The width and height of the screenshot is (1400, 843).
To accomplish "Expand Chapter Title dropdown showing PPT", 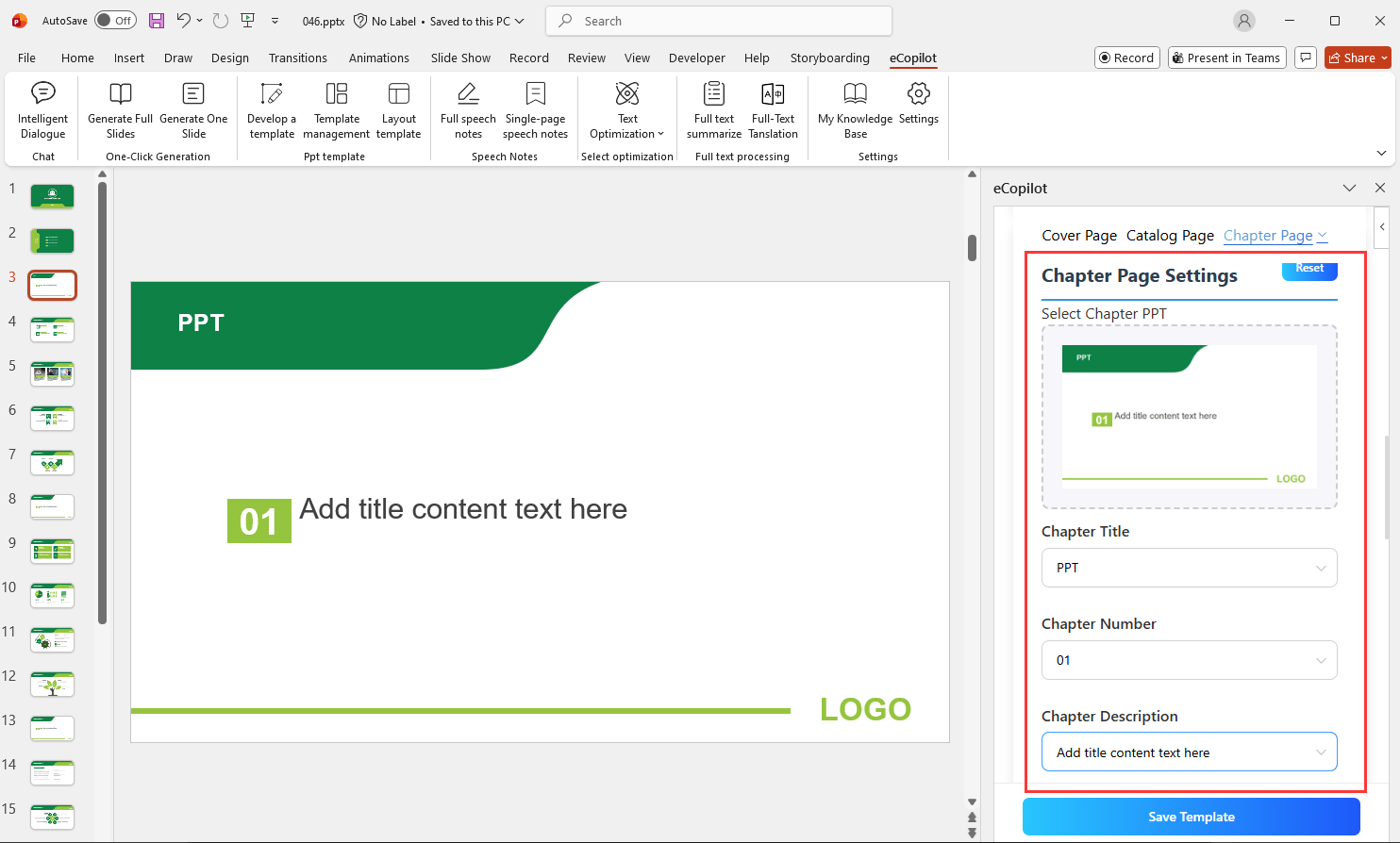I will (x=1189, y=568).
